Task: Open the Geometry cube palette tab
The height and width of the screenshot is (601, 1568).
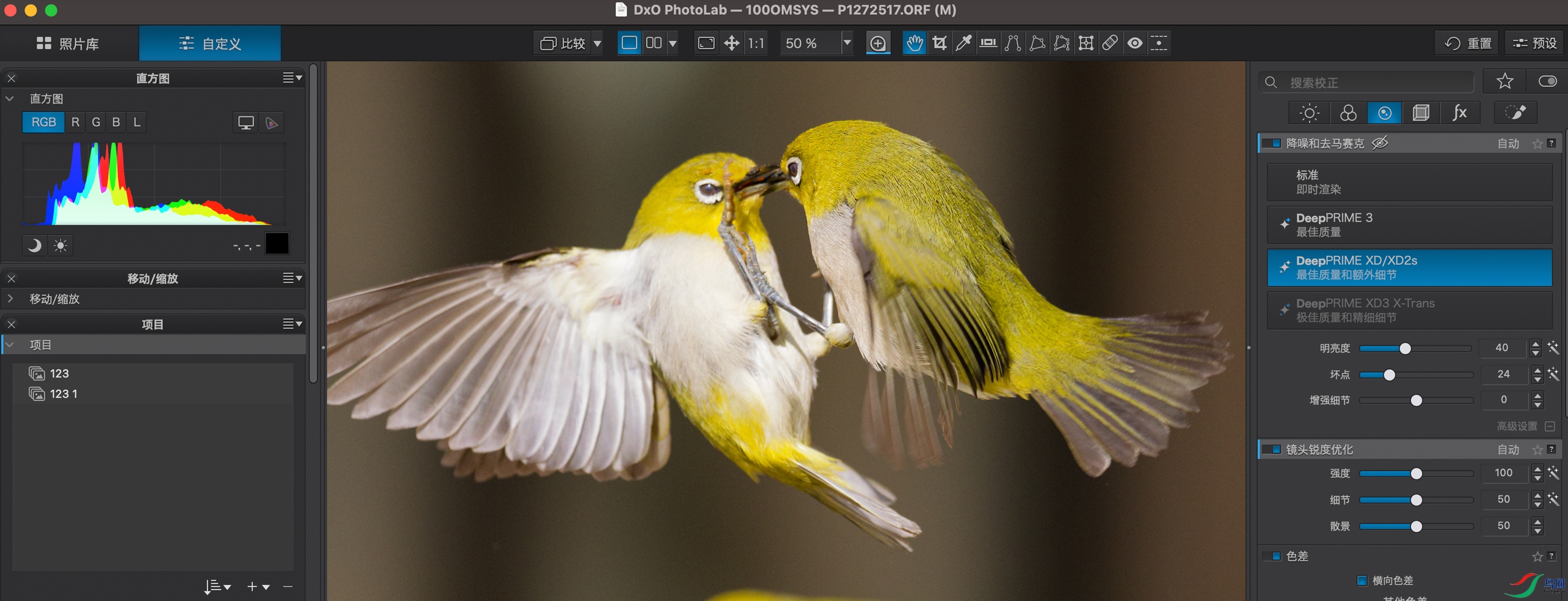Action: [1421, 113]
